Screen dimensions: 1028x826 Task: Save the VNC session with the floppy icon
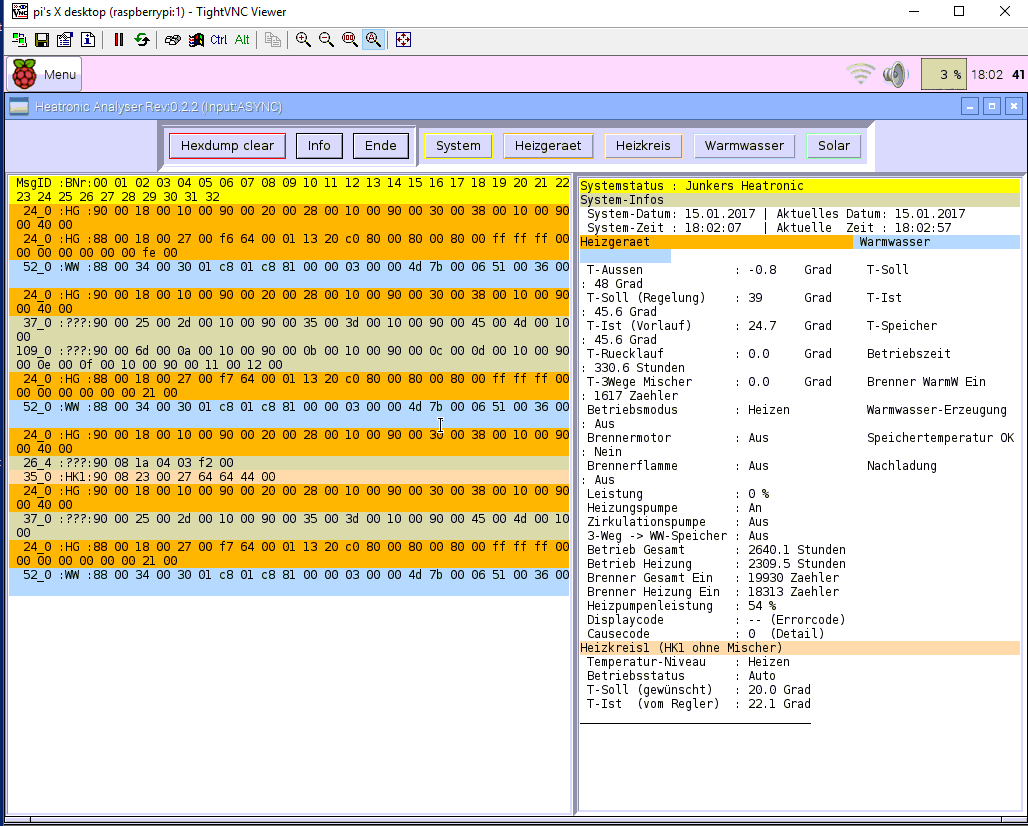41,40
